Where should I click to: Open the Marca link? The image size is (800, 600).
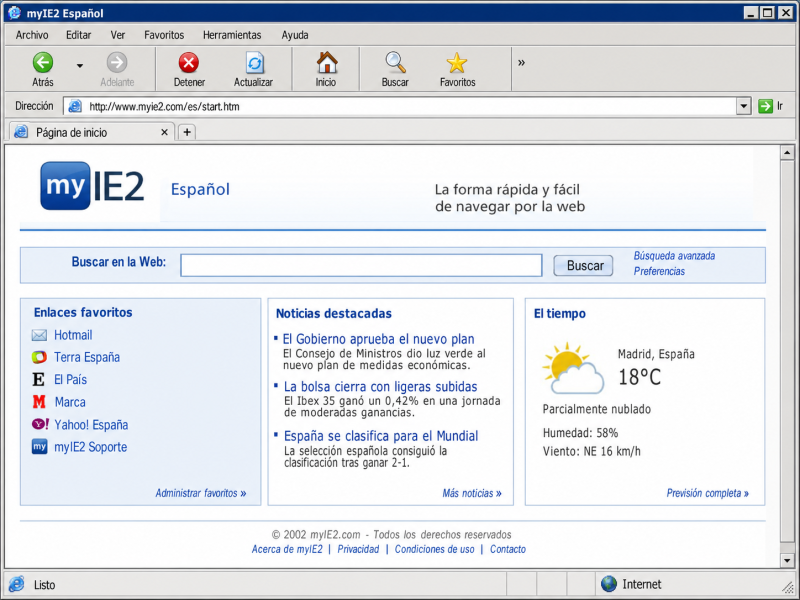pos(70,402)
